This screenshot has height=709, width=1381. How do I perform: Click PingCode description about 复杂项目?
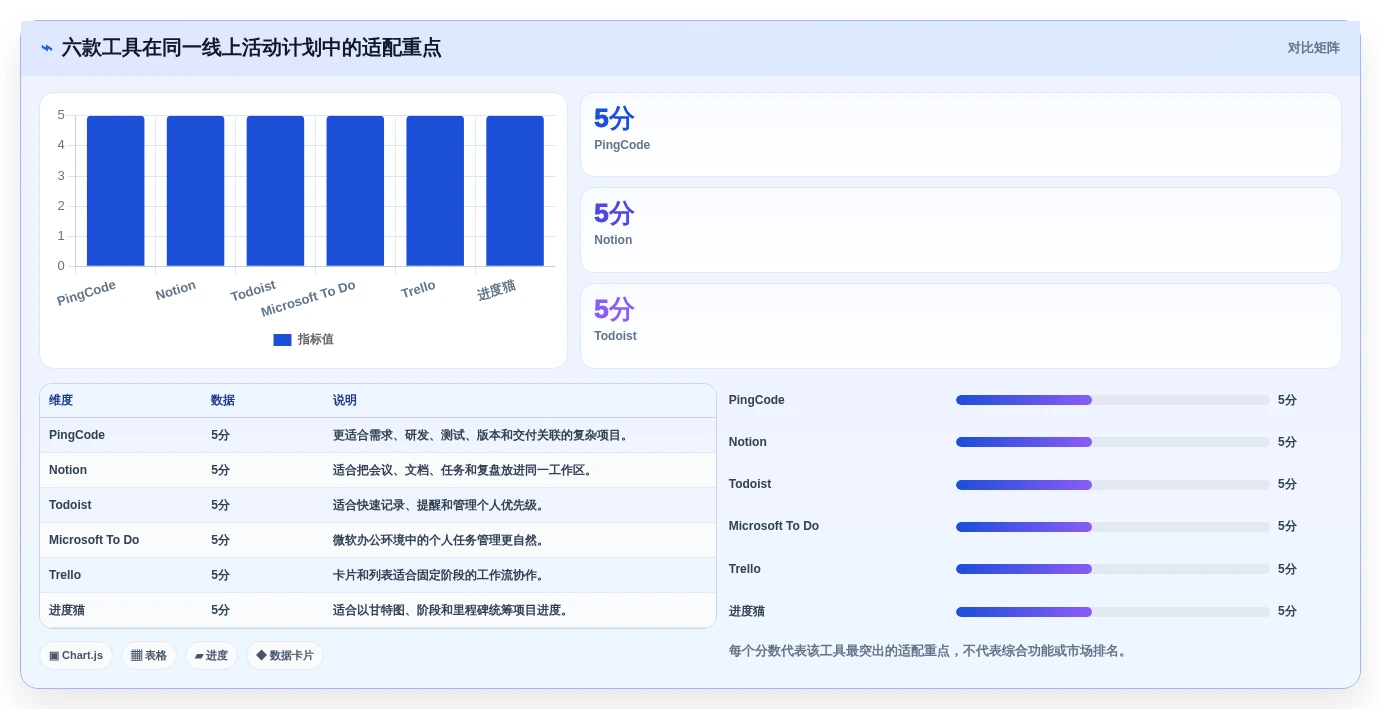(x=482, y=435)
